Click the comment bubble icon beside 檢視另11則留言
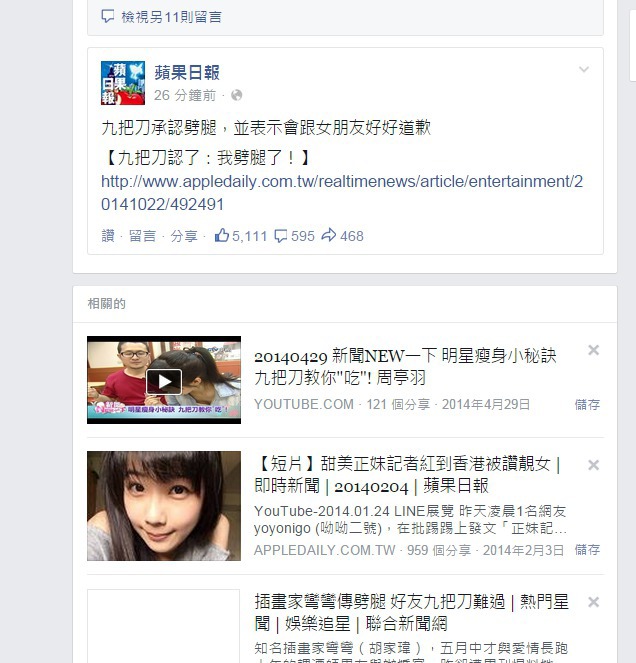636x663 pixels. (108, 16)
